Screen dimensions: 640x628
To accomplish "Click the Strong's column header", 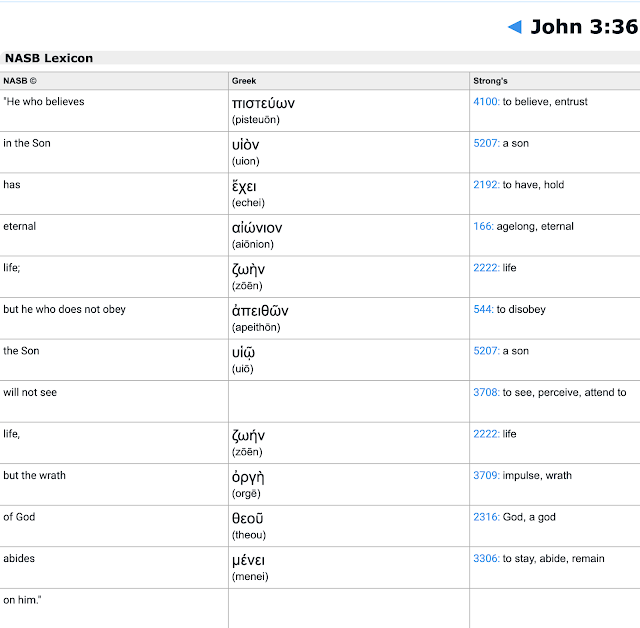I will tap(490, 81).
